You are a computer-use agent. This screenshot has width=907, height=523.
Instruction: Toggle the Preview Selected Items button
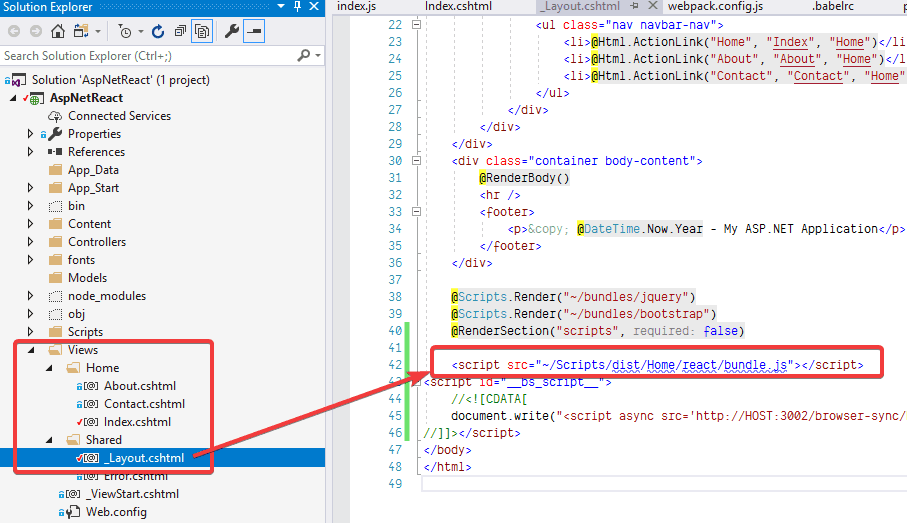tap(254, 32)
